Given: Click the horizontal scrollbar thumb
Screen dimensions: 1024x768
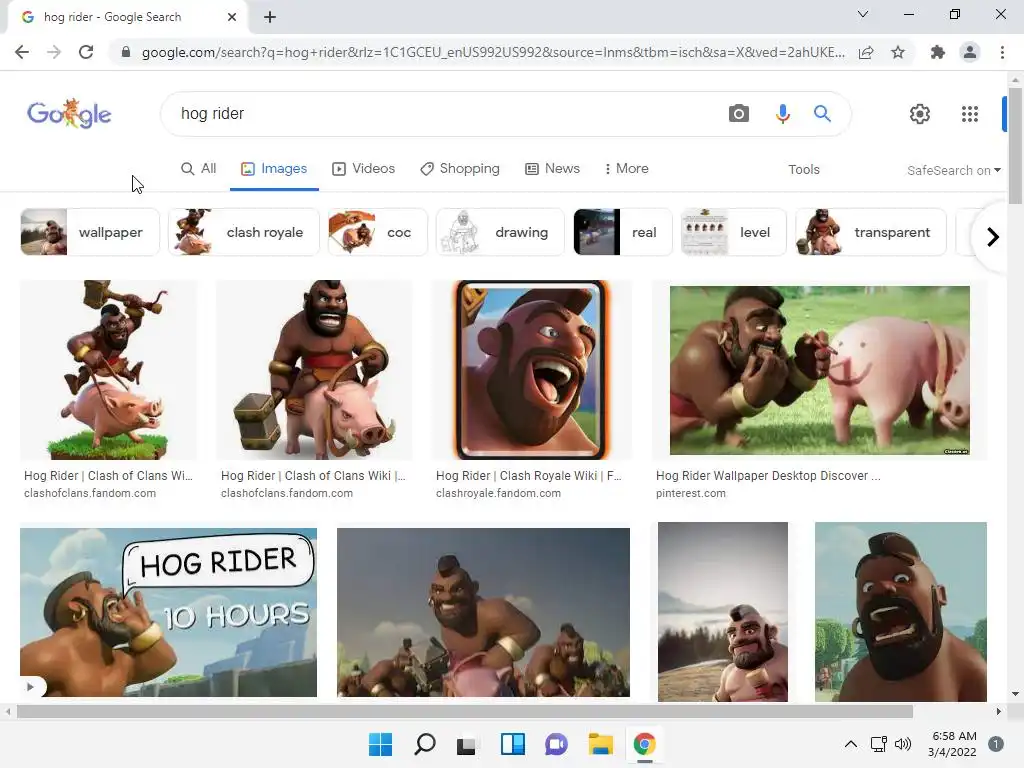Looking at the screenshot, I should click(465, 711).
